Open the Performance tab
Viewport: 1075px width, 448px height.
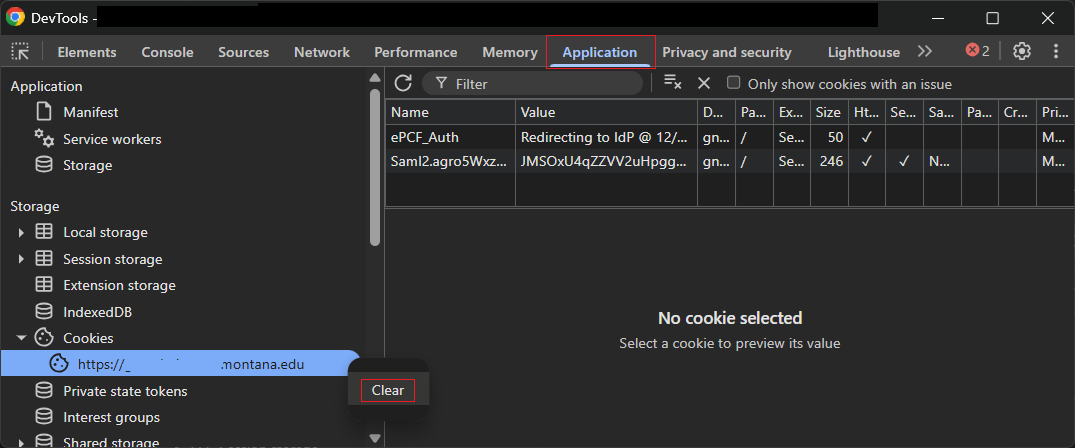[x=415, y=52]
